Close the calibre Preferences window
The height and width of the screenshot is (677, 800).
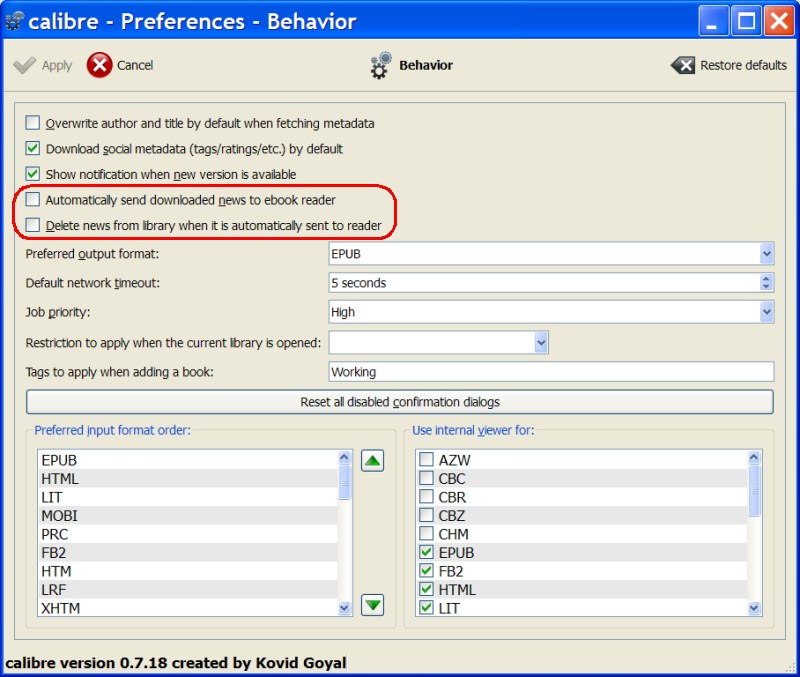coord(779,21)
